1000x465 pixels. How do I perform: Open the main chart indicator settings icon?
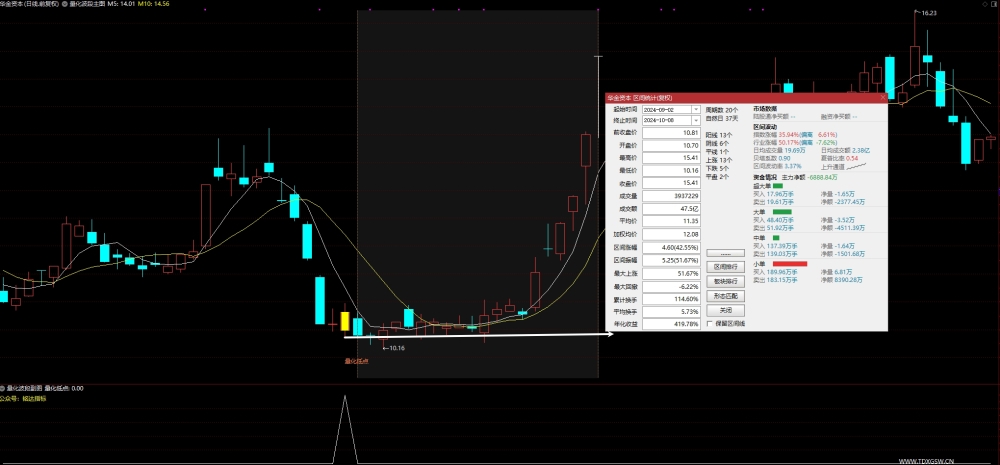[x=65, y=3]
